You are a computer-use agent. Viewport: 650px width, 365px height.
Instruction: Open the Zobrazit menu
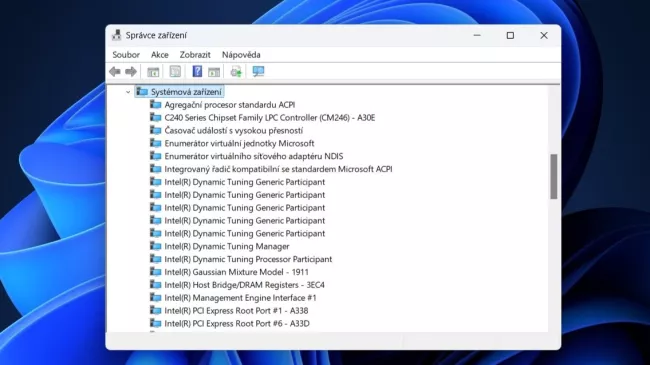195,55
